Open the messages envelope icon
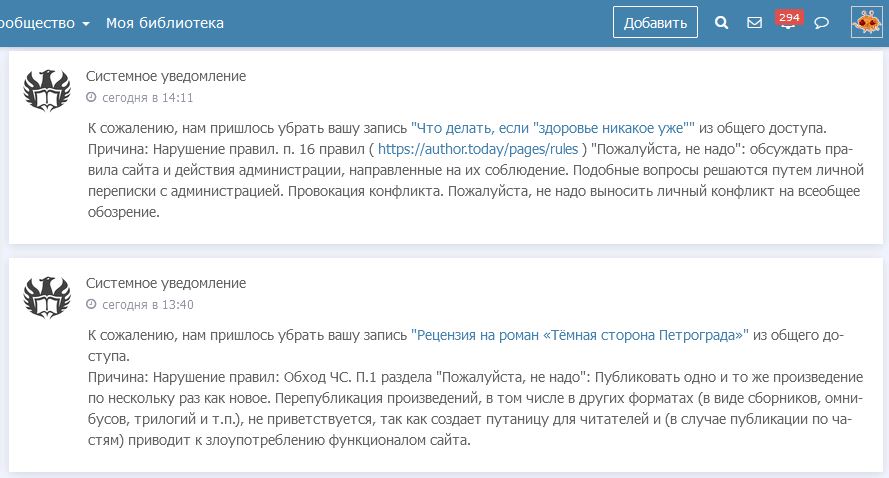The width and height of the screenshot is (889, 478). [755, 23]
